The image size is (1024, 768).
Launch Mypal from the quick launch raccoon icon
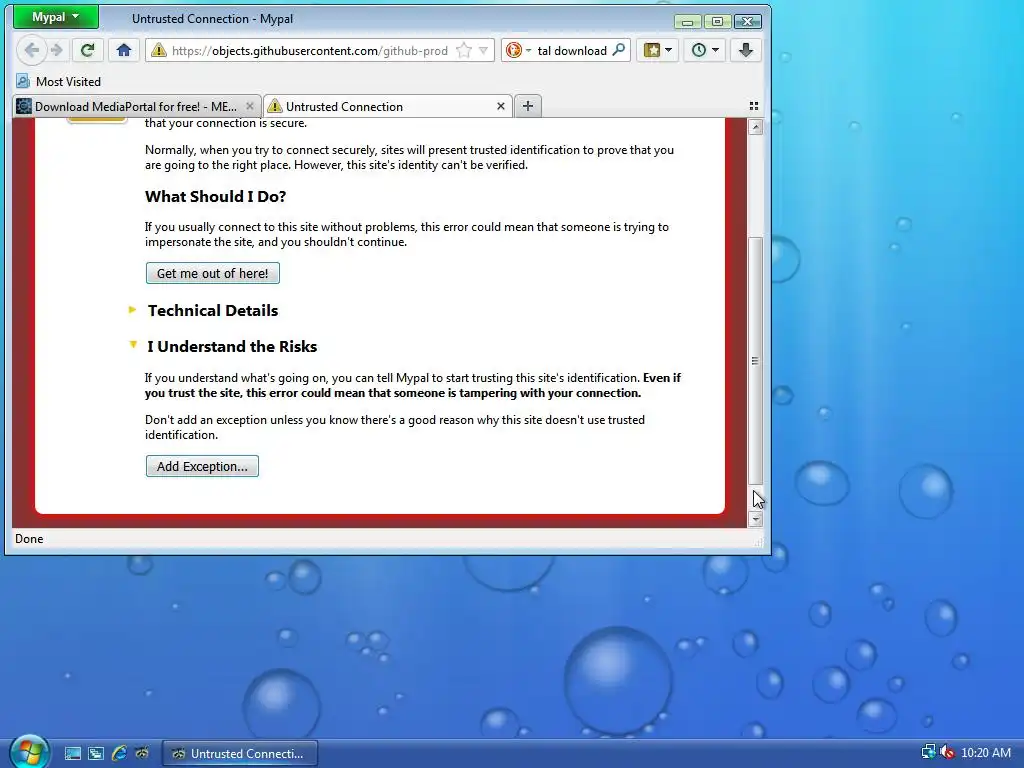point(142,754)
